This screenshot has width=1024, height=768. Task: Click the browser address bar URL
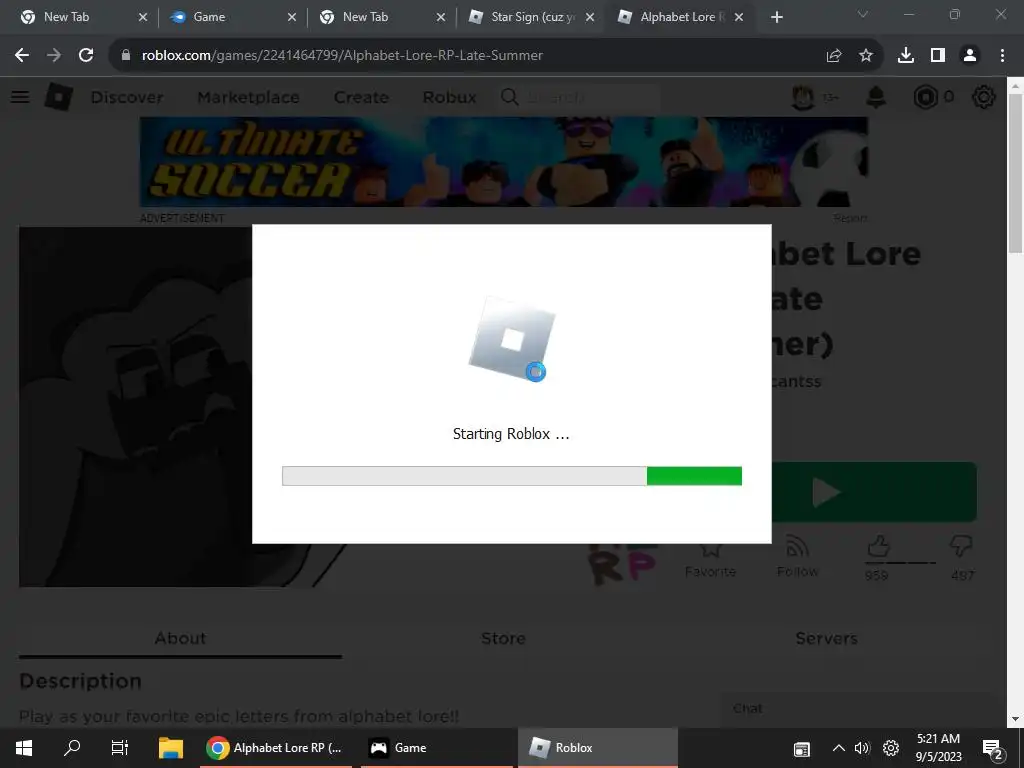pyautogui.click(x=342, y=56)
